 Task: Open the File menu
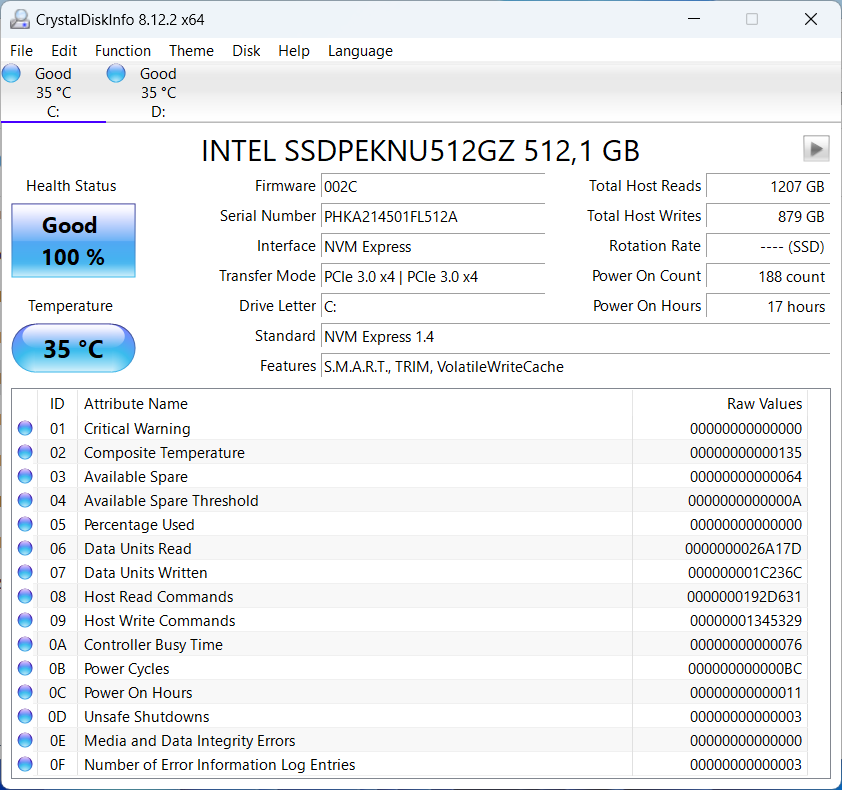click(21, 51)
